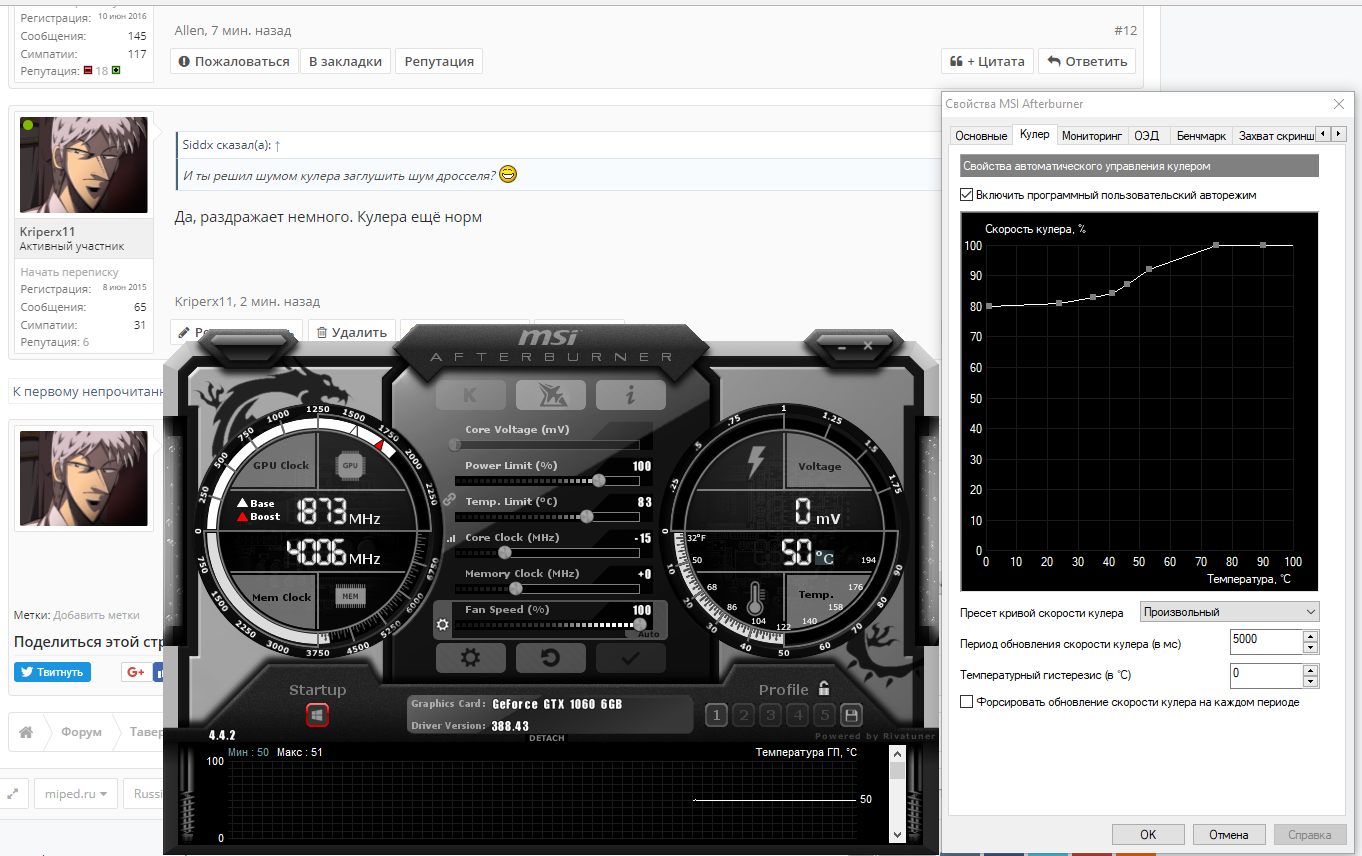The image size is (1362, 856).
Task: Click the Power Limit slider handle
Action: click(598, 480)
